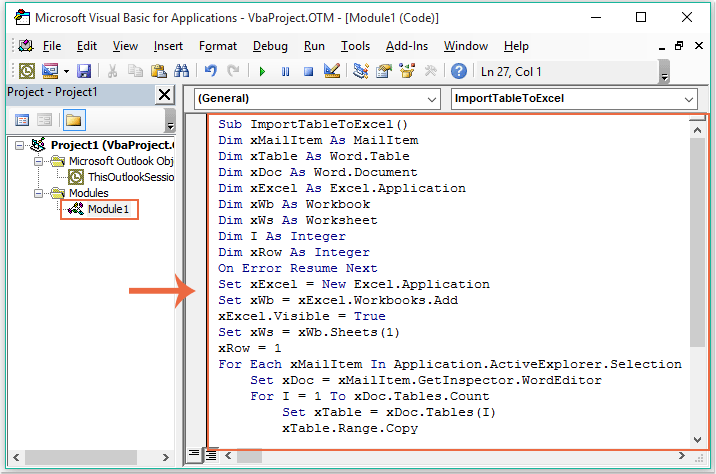Restore the inner code window
The height and width of the screenshot is (474, 716).
(x=679, y=46)
